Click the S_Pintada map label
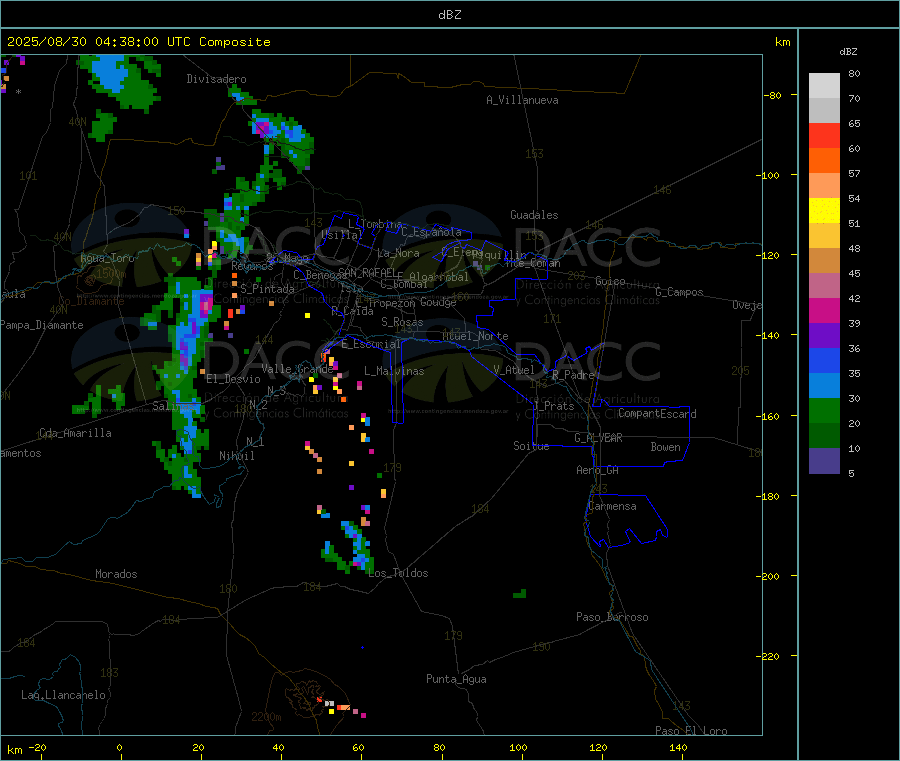 point(267,289)
